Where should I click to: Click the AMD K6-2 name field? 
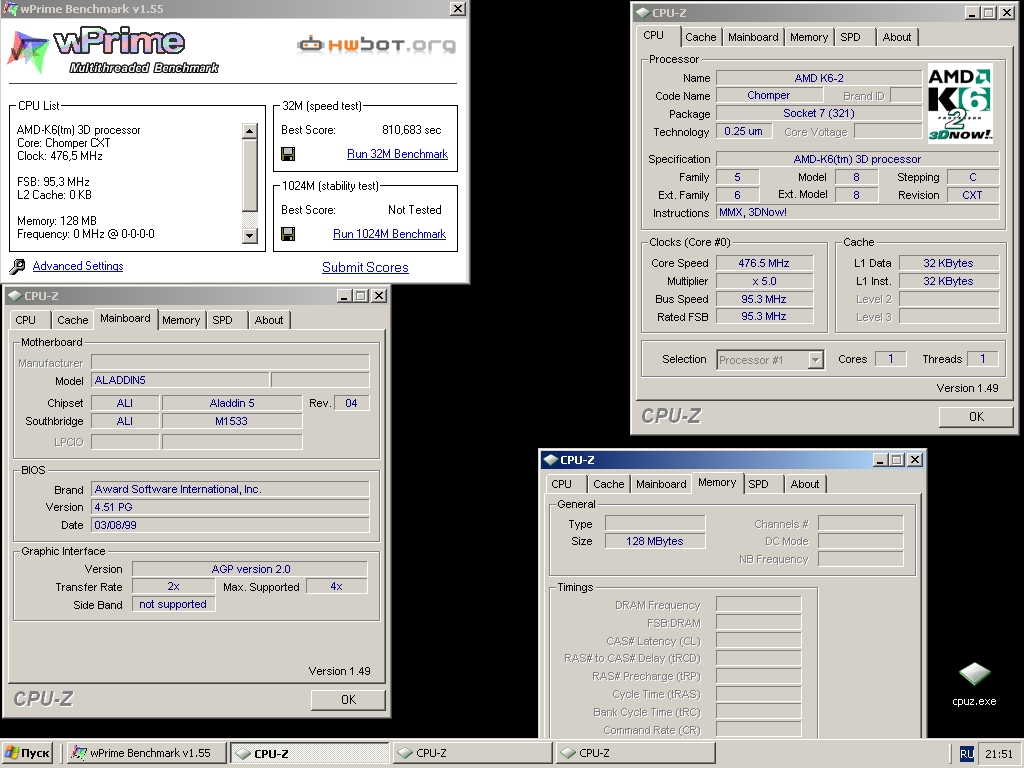pos(819,78)
